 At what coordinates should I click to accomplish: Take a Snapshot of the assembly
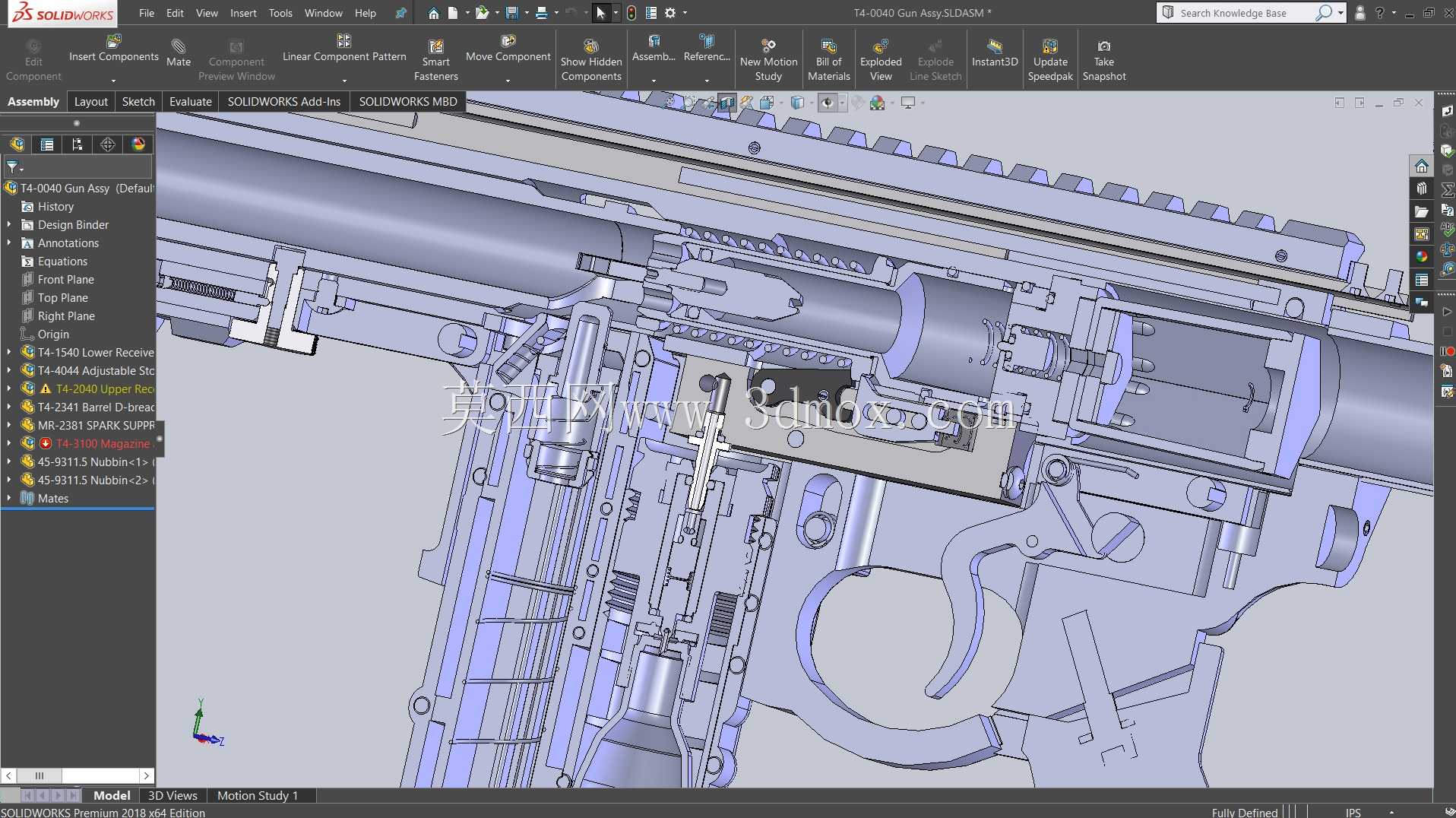[x=1104, y=60]
